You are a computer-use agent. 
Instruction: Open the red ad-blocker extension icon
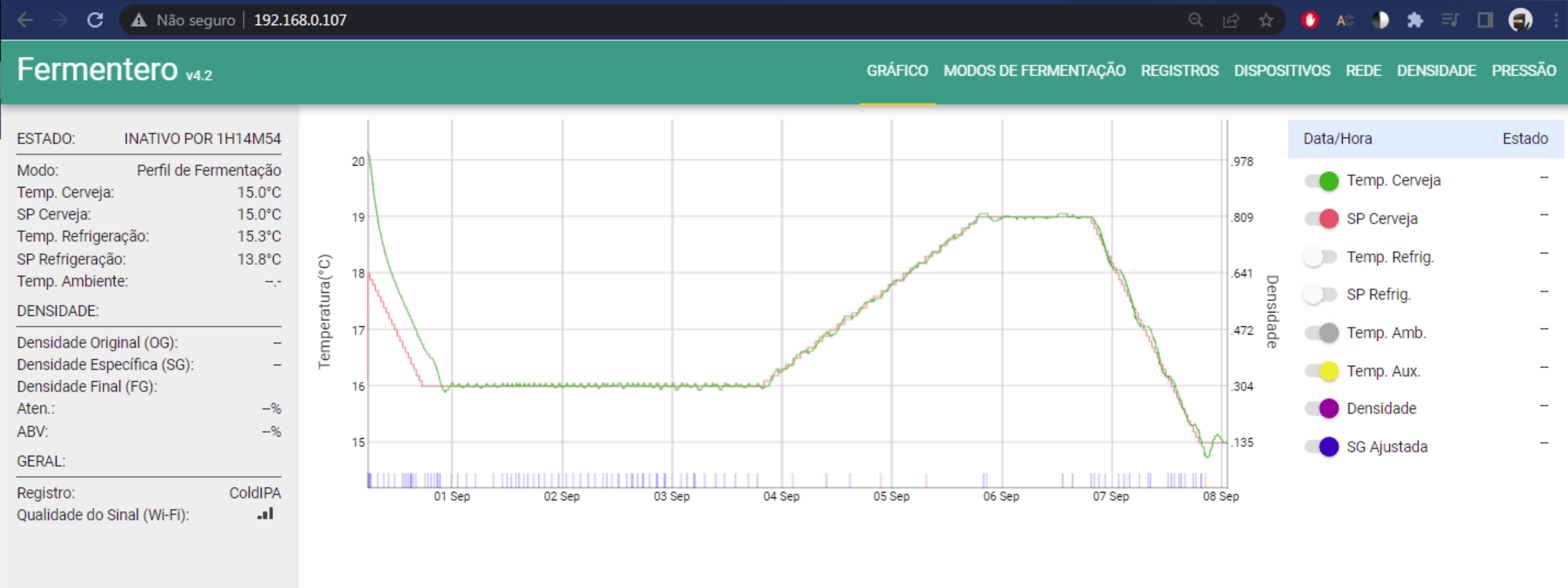(1310, 20)
